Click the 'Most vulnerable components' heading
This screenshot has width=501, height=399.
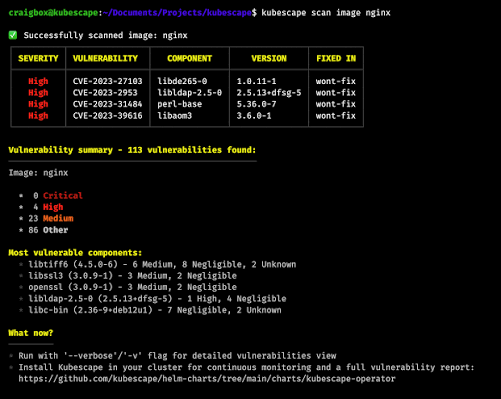tap(75, 253)
